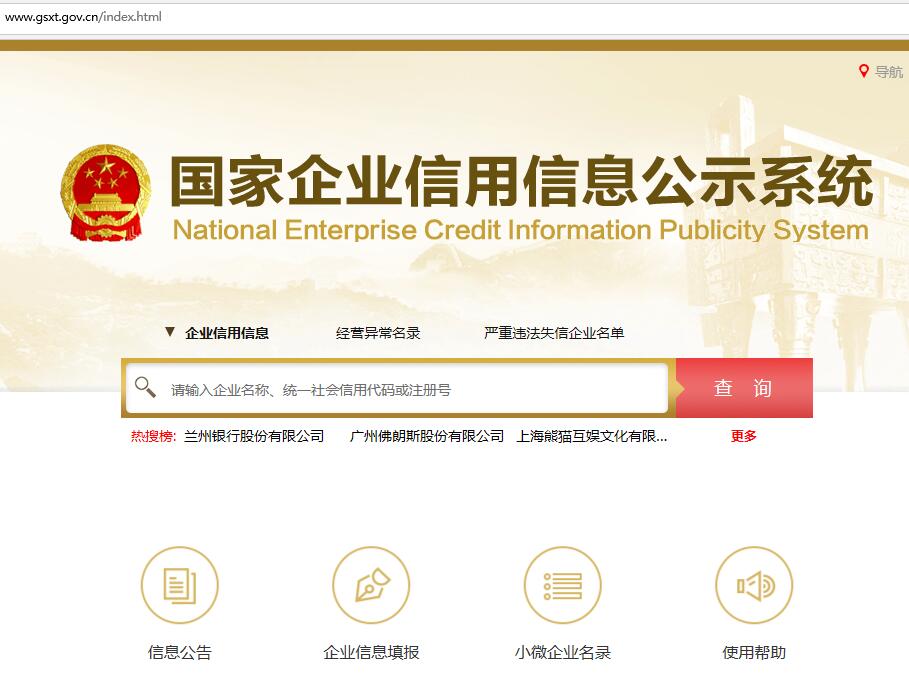Image resolution: width=909 pixels, height=673 pixels.
Task: Click the triangle arrow beside 企业信息
Action: click(x=170, y=332)
